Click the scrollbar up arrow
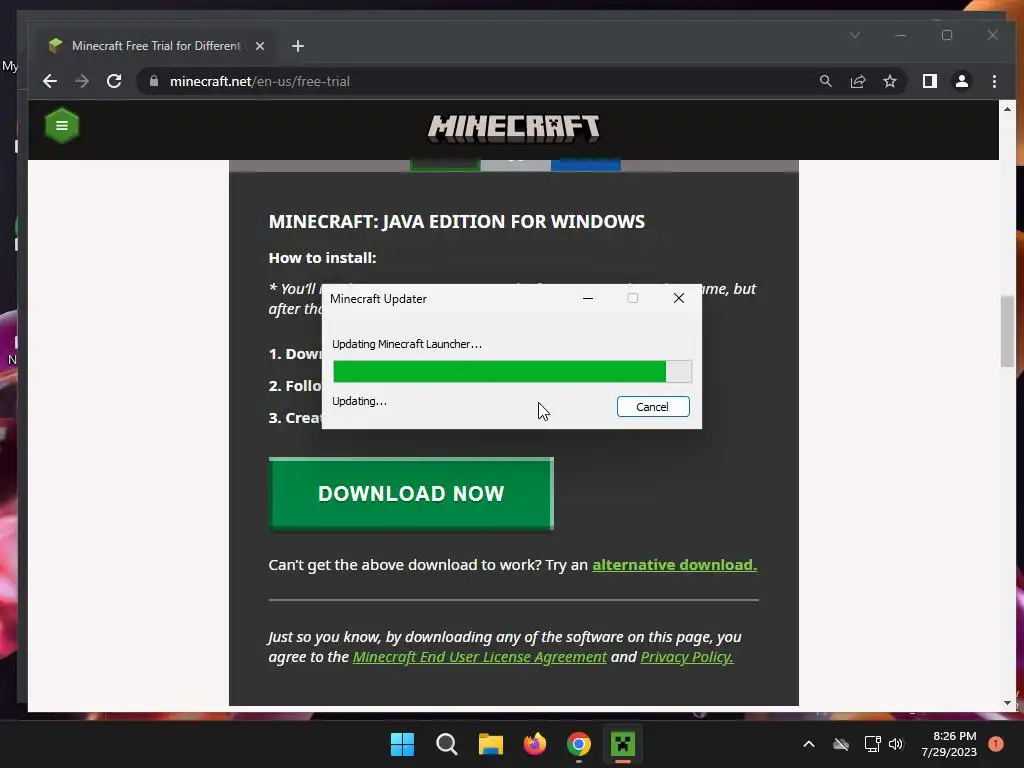The width and height of the screenshot is (1024, 768). coord(1007,109)
